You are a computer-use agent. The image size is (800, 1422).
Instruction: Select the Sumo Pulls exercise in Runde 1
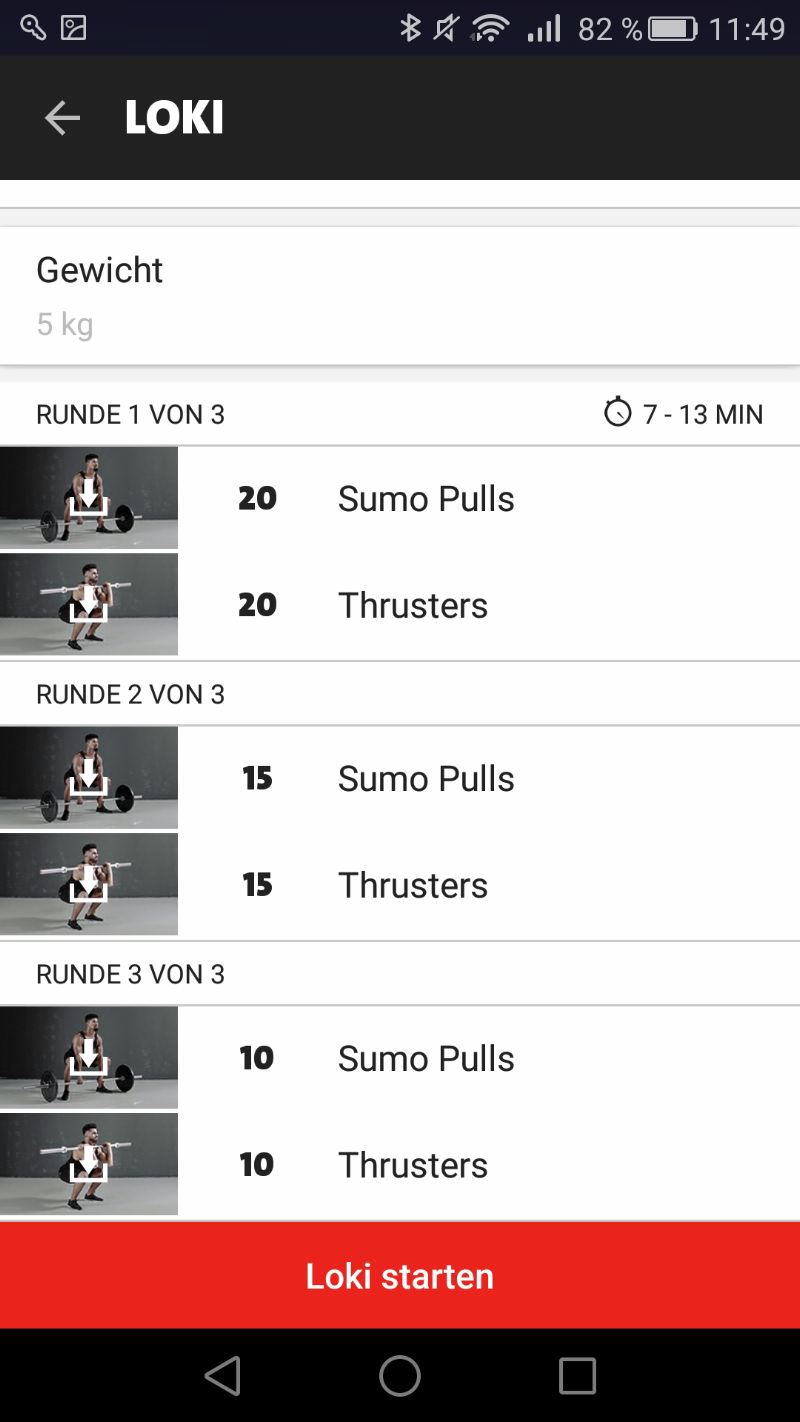[426, 497]
